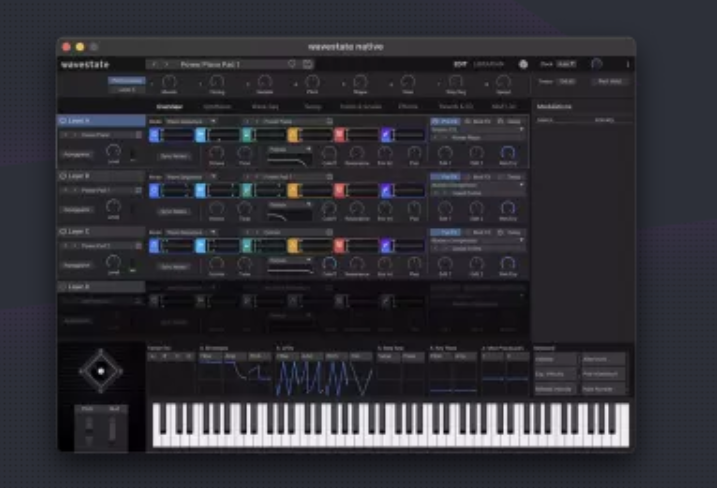Viewport: 717px width, 488px height.
Task: Open Layer B's Pre FX effect type dropdown
Action: 477,185
